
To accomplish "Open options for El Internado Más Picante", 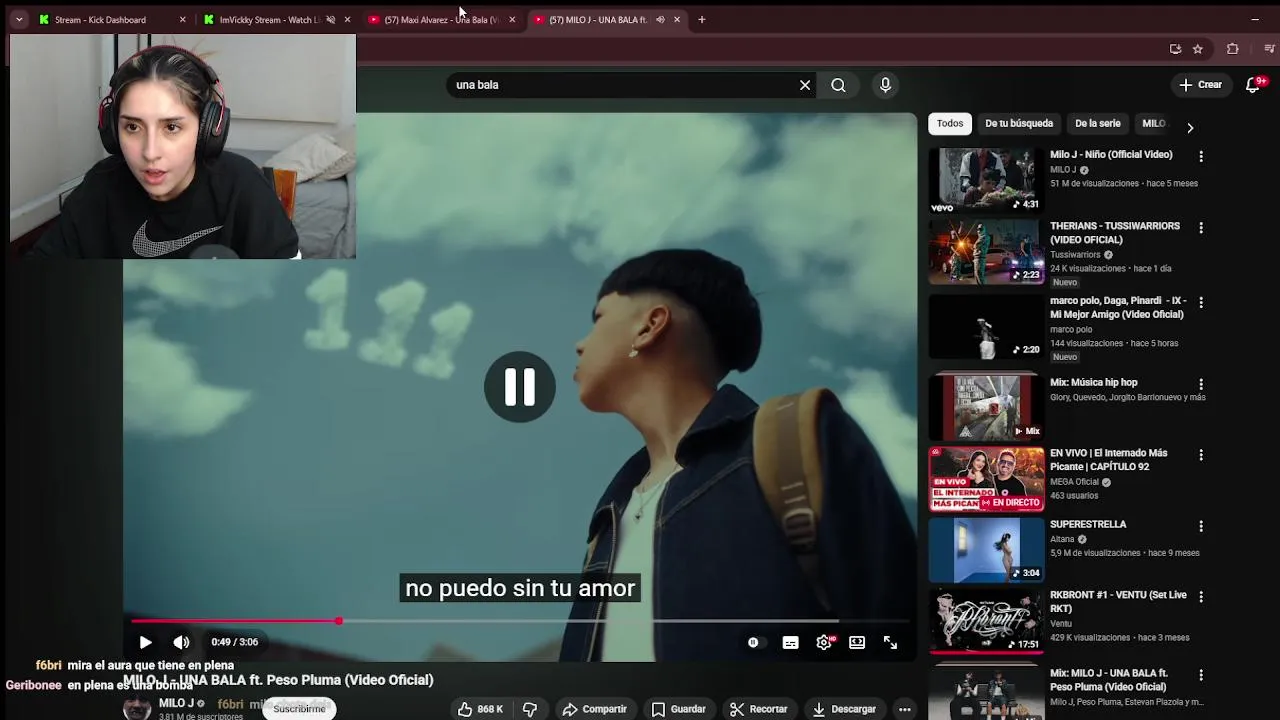I will (x=1201, y=455).
